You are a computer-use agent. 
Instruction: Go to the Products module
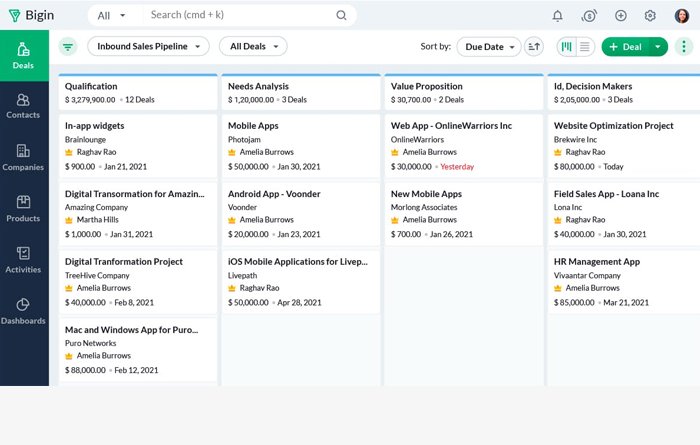(23, 209)
